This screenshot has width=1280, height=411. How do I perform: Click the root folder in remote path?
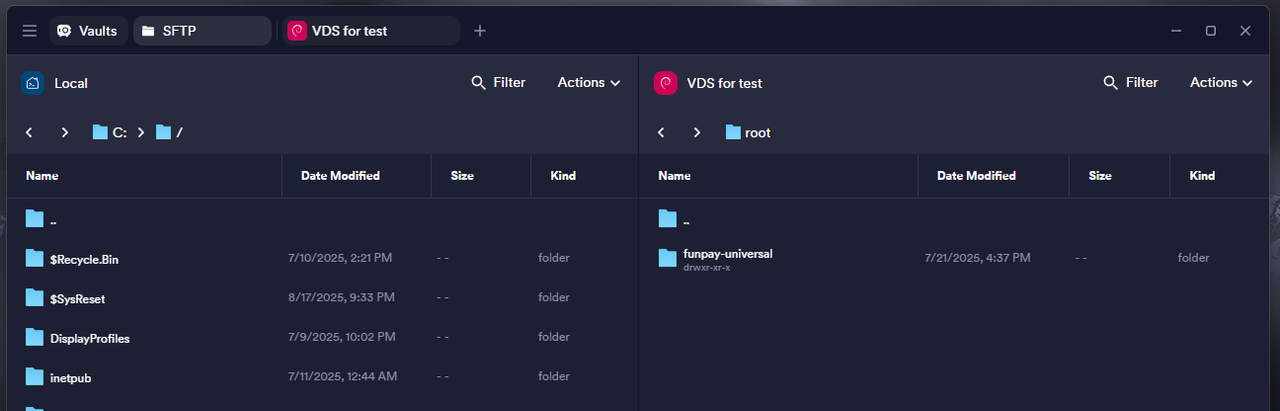(x=757, y=132)
